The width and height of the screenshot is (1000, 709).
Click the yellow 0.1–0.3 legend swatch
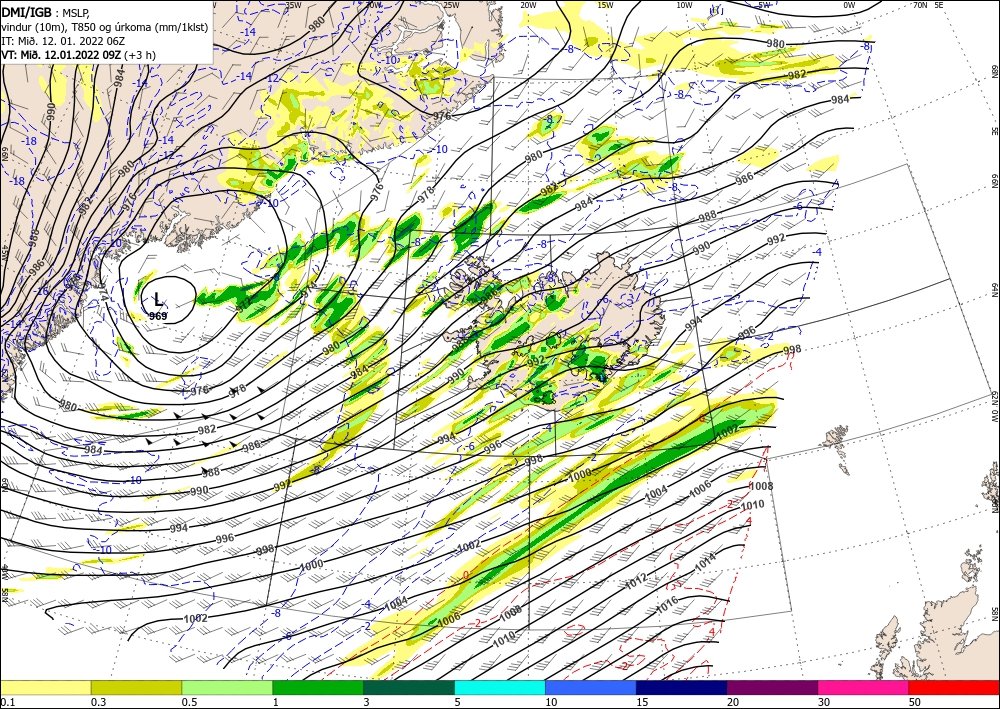45,687
